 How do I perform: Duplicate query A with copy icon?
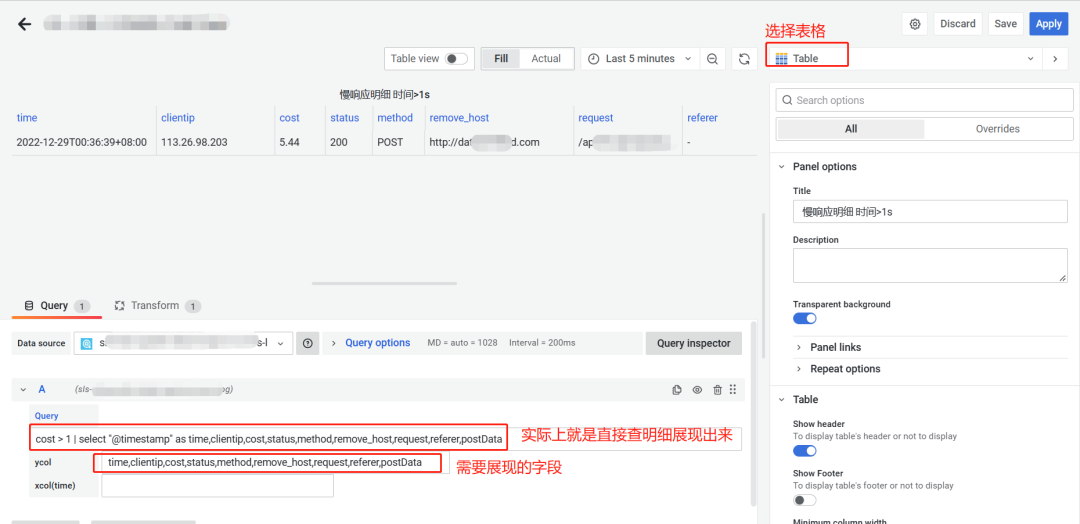click(x=677, y=390)
